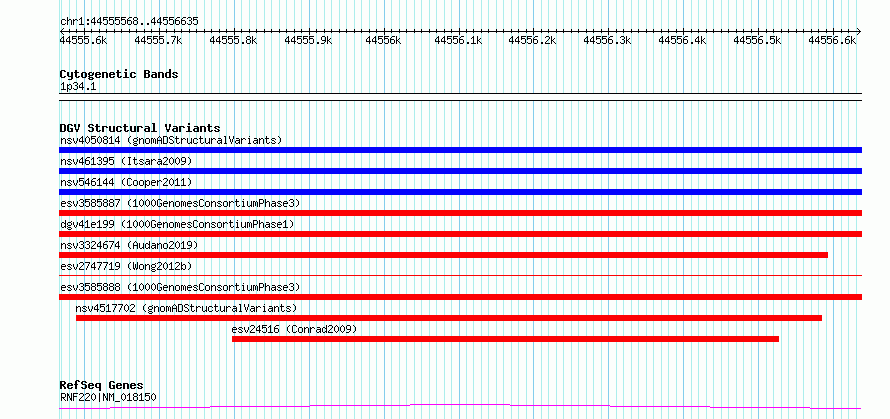Click the magenta RNF220 gene line
890x419 pixels.
click(x=460, y=406)
